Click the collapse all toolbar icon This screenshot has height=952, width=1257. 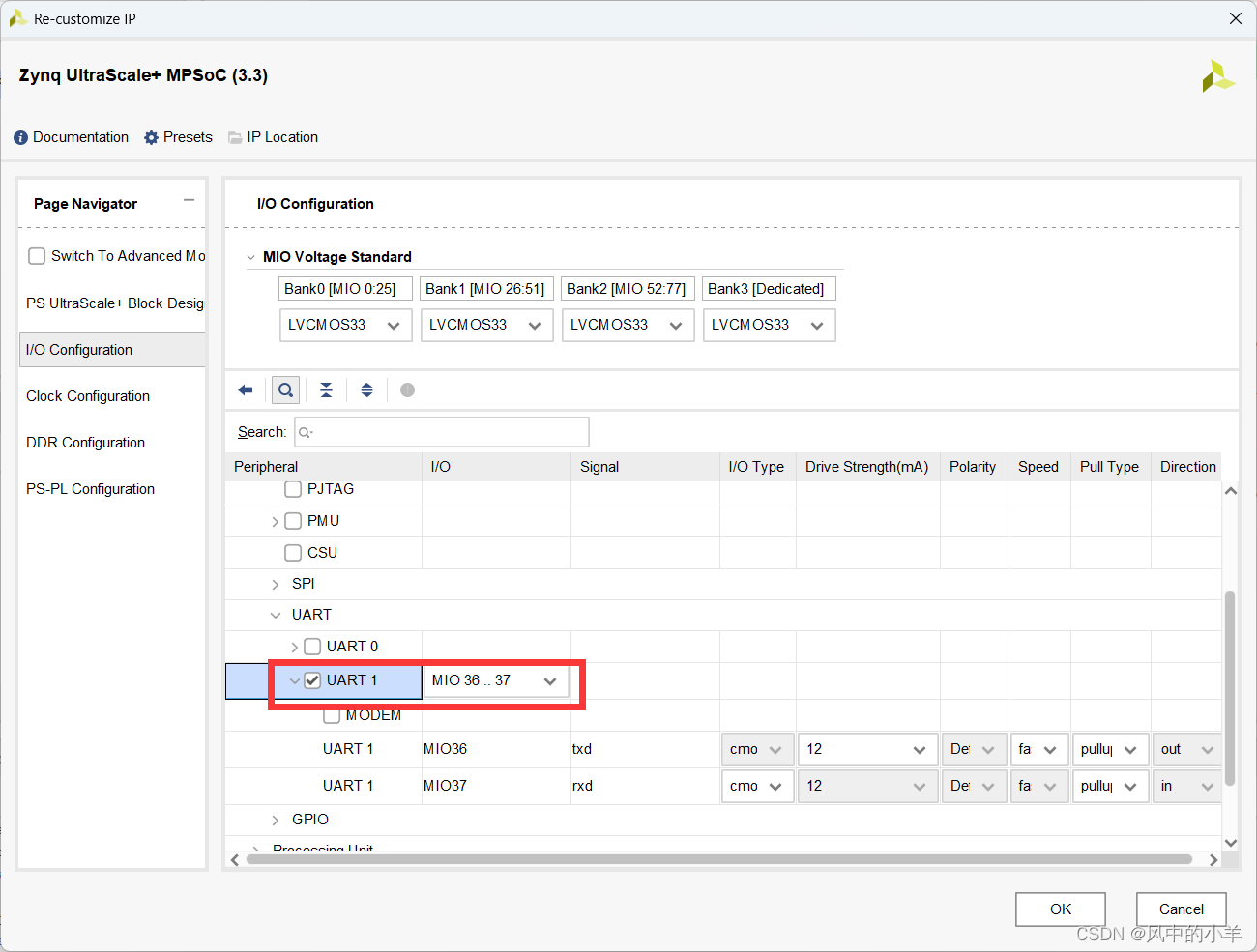326,389
